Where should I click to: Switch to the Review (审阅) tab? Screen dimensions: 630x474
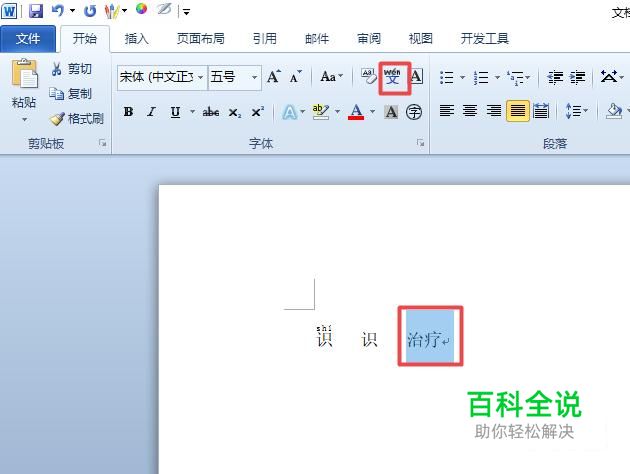click(x=369, y=39)
